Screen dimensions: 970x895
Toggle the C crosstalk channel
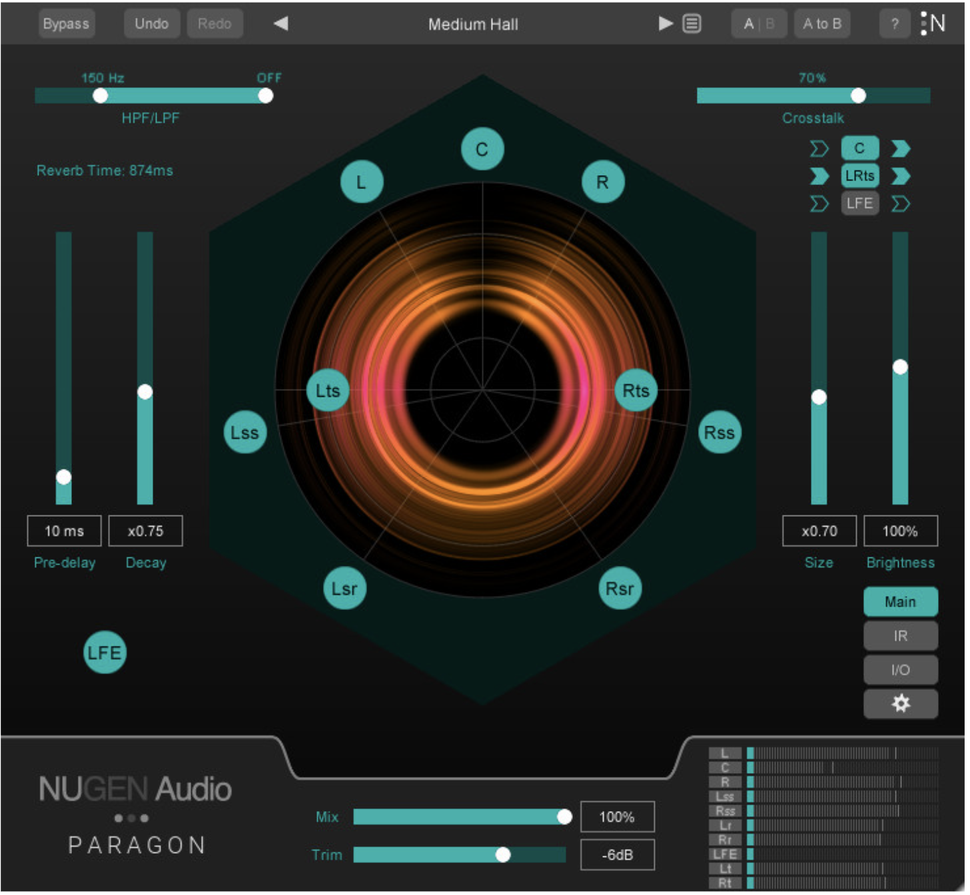pyautogui.click(x=860, y=147)
